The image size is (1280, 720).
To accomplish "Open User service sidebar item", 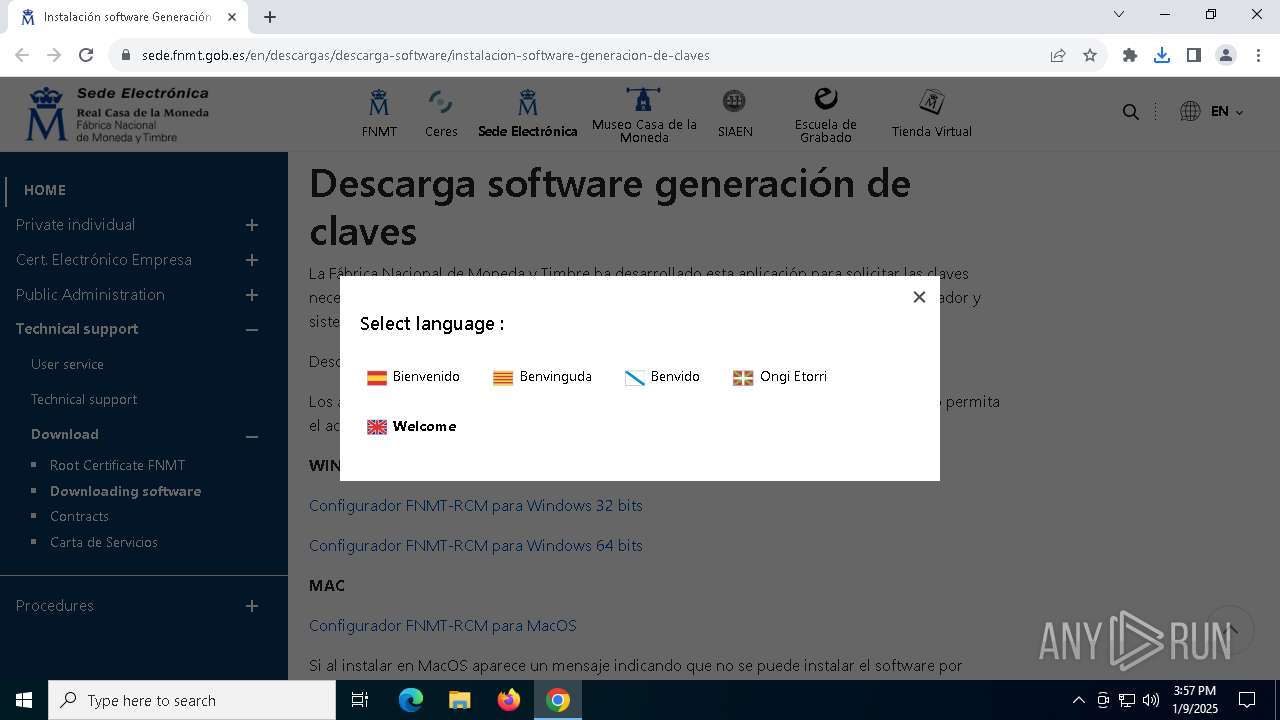I will tap(67, 364).
